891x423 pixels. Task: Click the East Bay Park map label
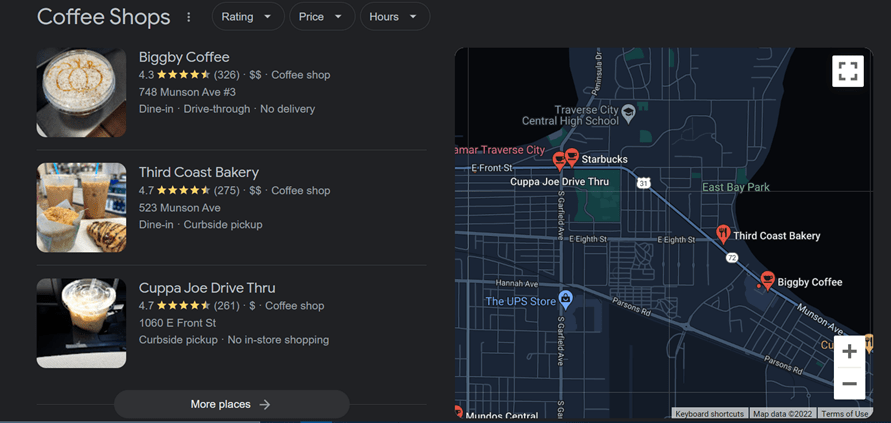pyautogui.click(x=736, y=187)
